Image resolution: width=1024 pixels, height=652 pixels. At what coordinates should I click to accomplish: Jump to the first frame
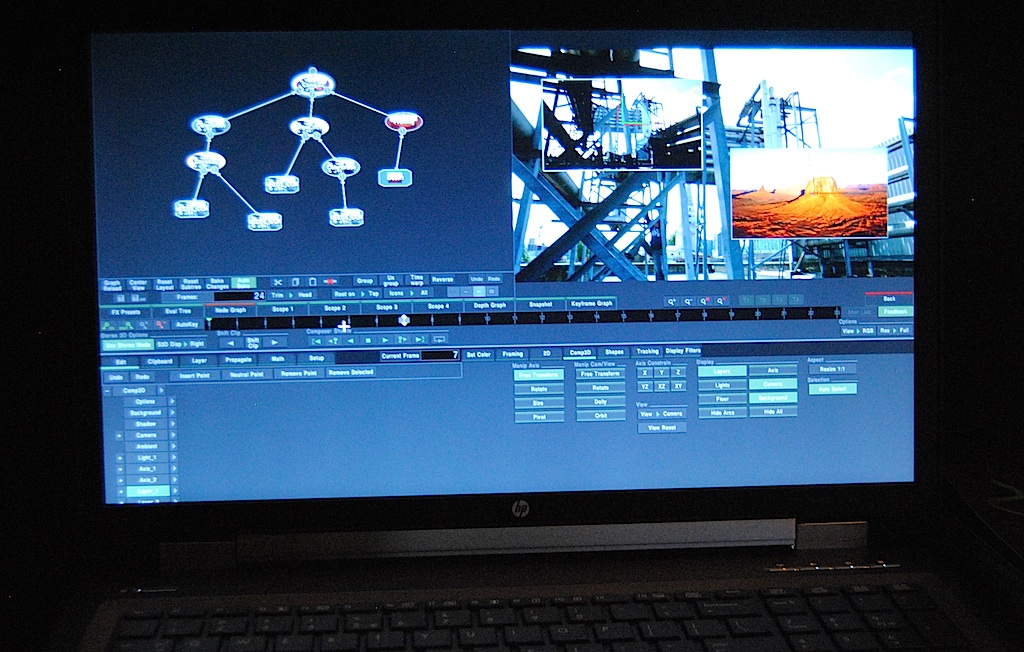click(x=316, y=340)
